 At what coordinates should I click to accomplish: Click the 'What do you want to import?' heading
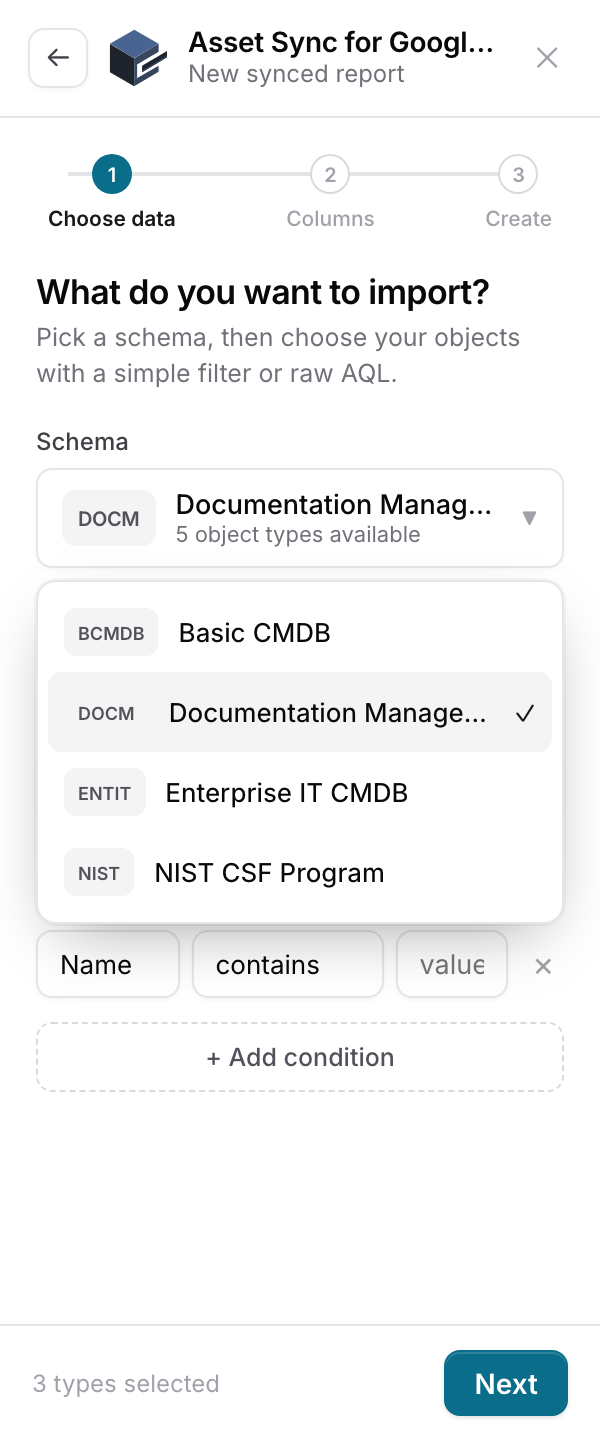point(263,293)
